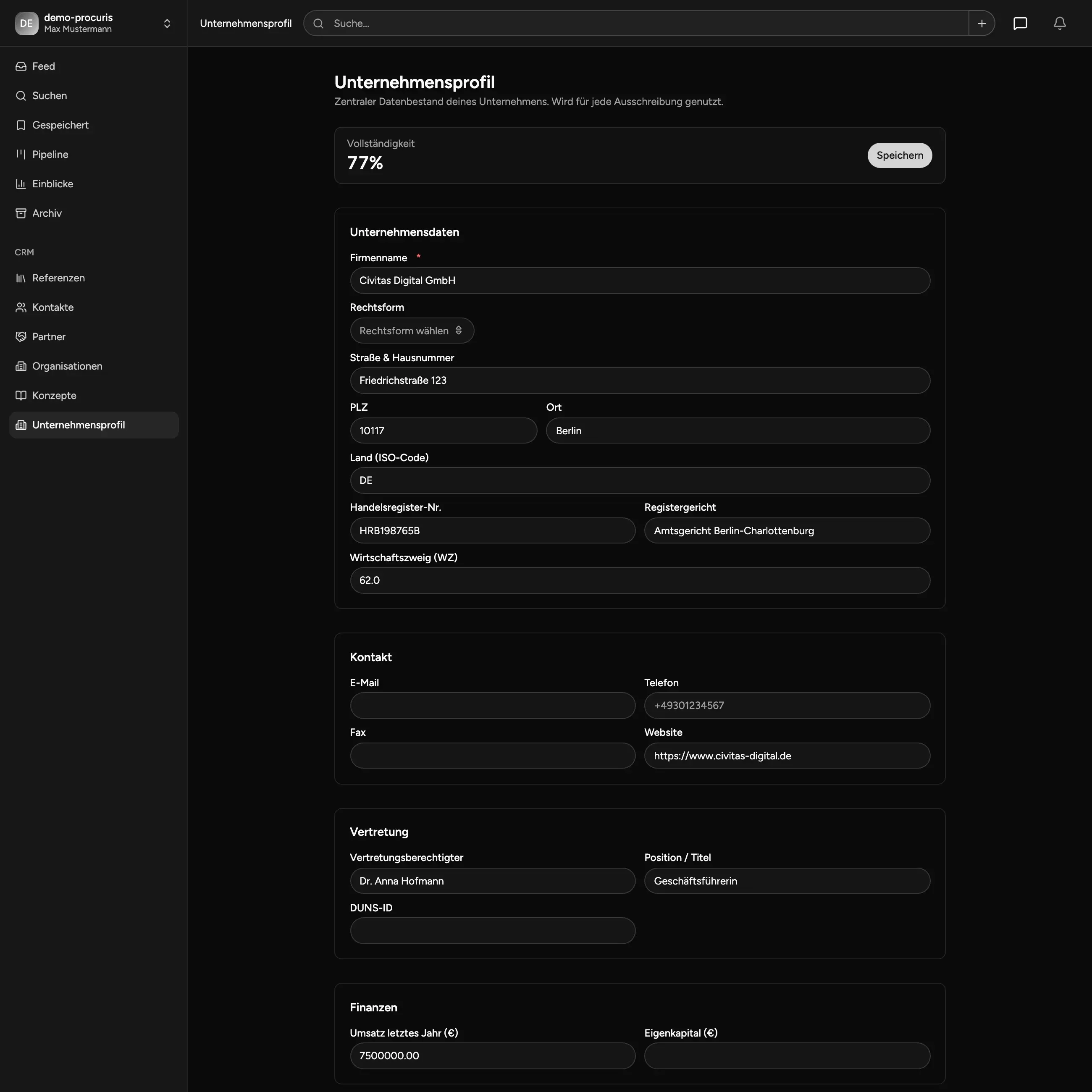Click the DE workspace avatar
This screenshot has height=1092, width=1092.
click(26, 23)
